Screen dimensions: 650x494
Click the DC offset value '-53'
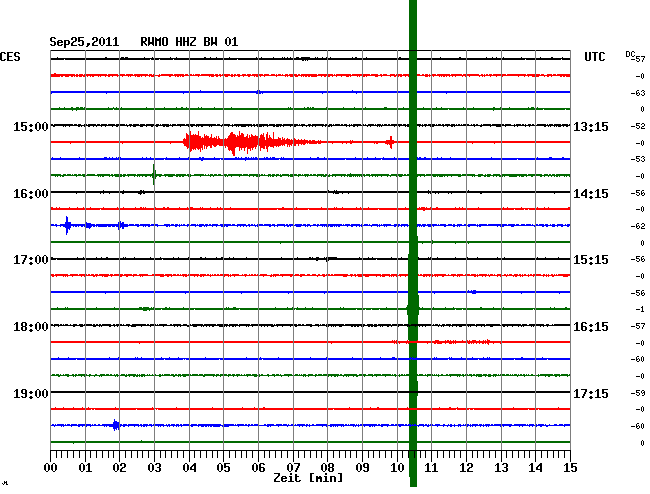coord(640,159)
